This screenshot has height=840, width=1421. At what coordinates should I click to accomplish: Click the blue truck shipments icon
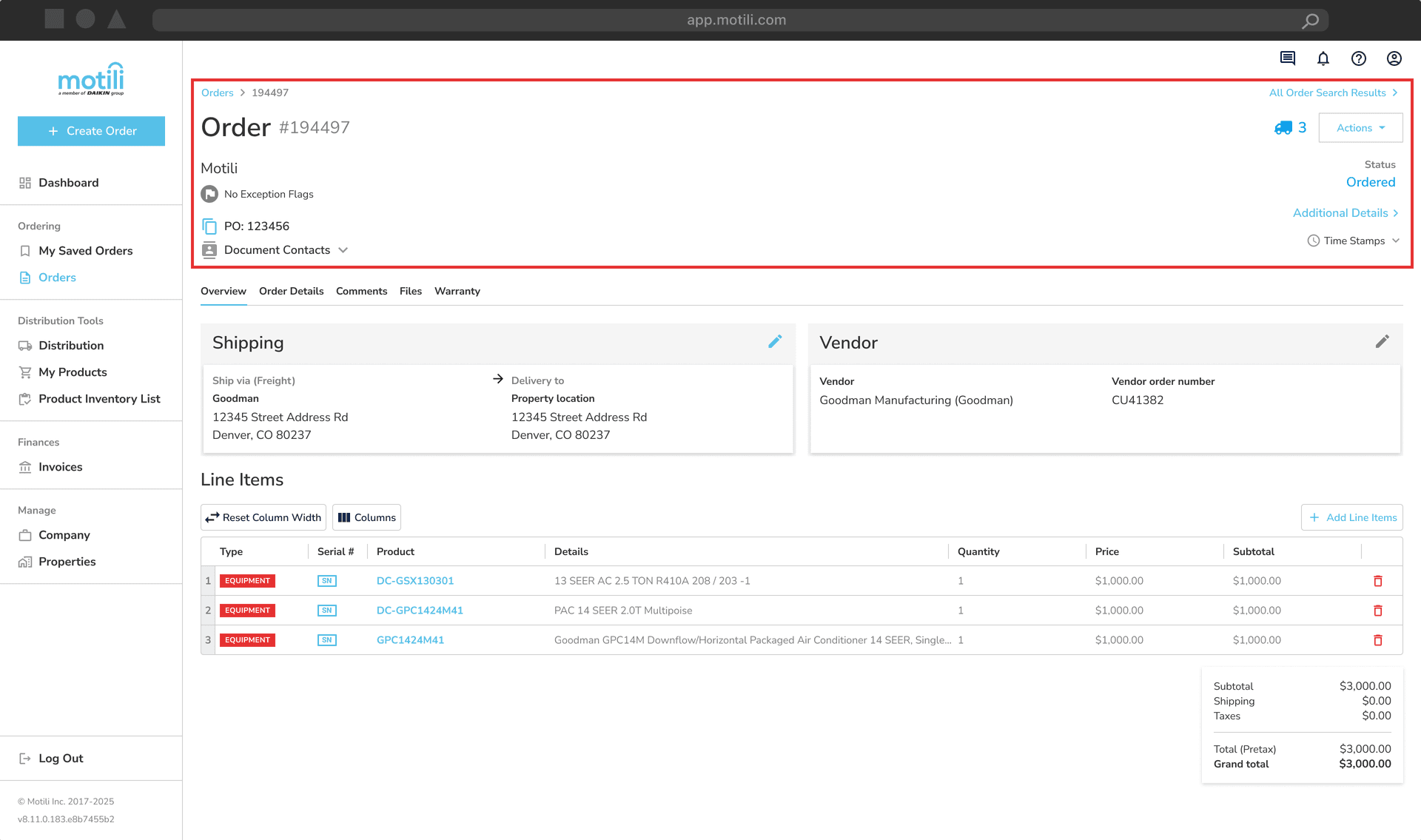pyautogui.click(x=1283, y=128)
